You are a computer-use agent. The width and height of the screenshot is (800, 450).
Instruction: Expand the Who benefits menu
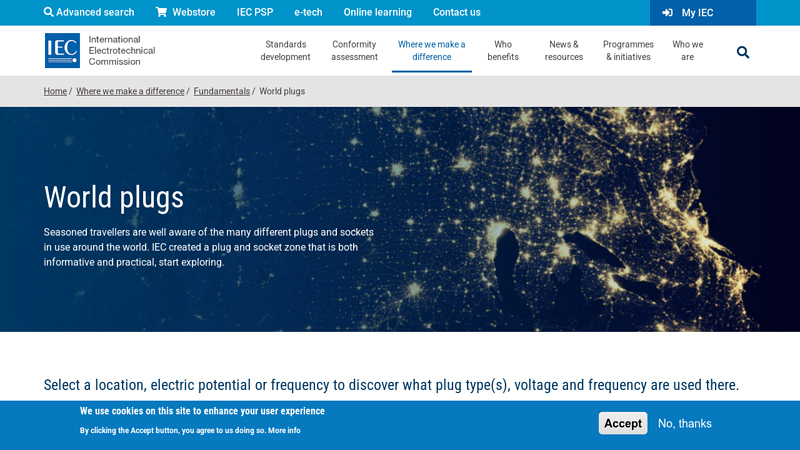[503, 51]
